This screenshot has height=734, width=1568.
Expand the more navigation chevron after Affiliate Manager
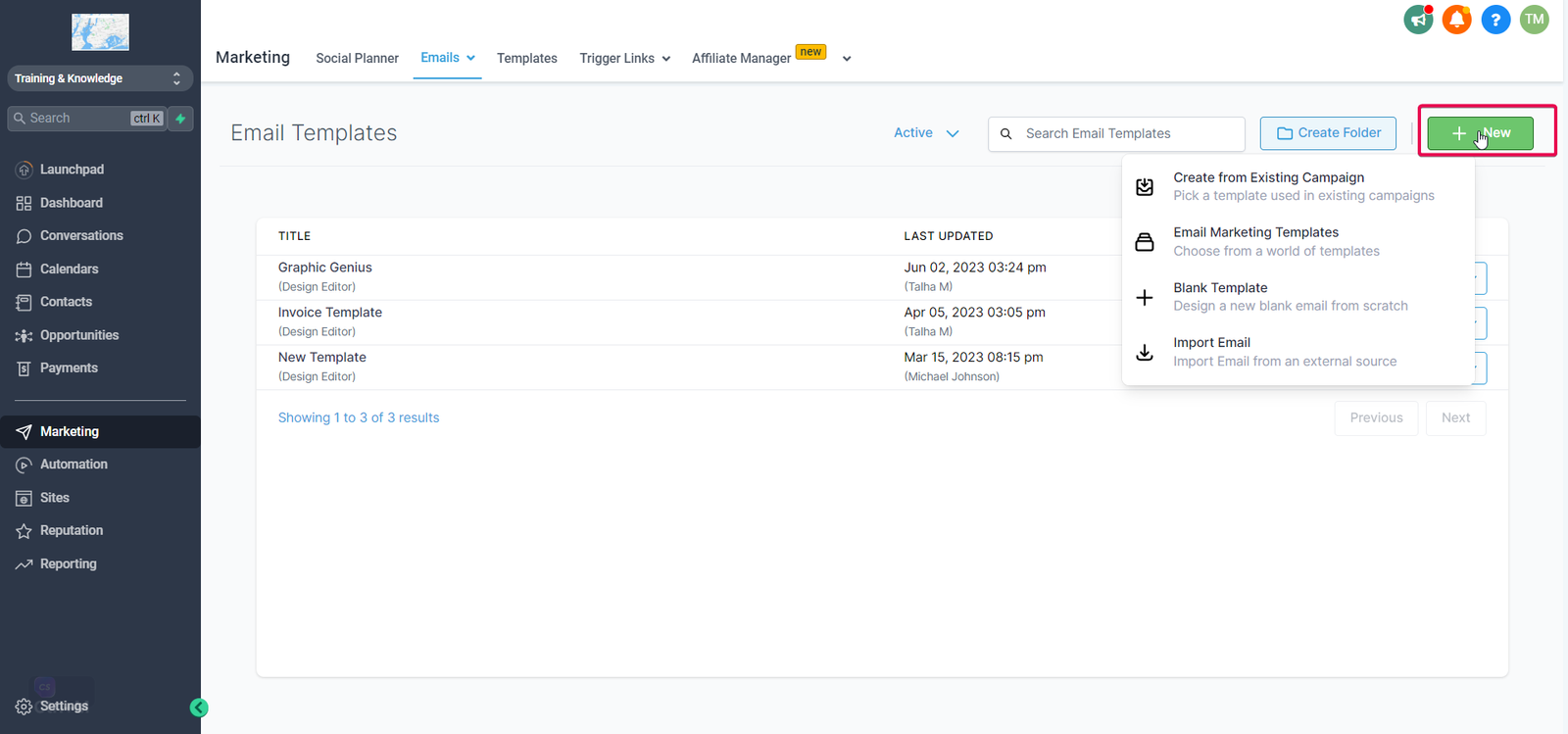point(847,59)
